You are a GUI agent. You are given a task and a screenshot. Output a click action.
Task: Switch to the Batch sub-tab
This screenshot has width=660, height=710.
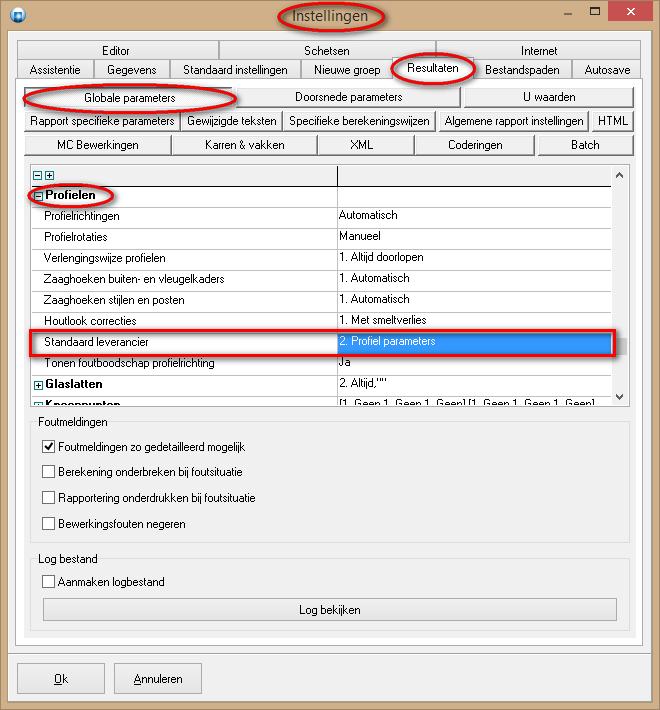pos(585,145)
